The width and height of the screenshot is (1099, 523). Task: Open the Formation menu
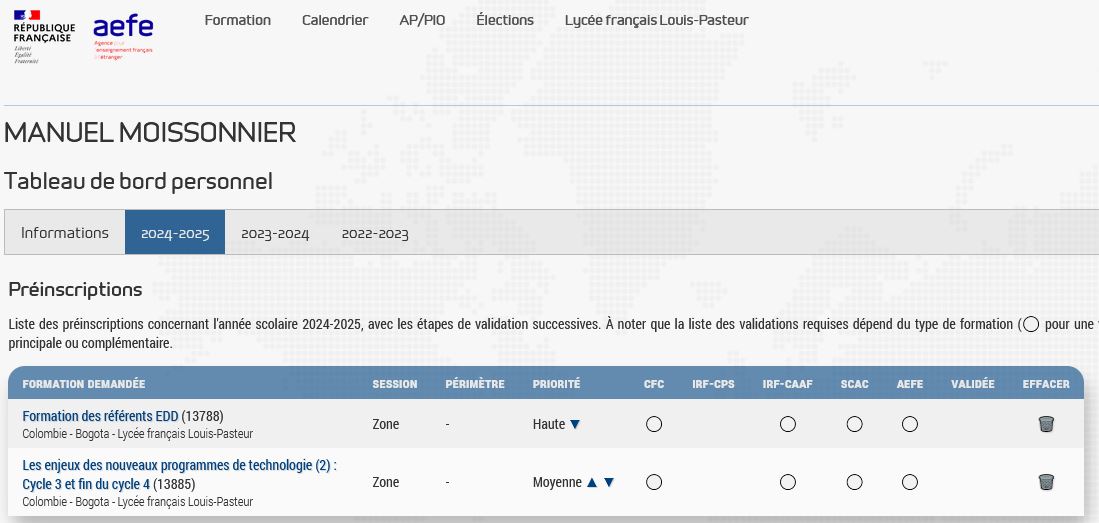click(237, 20)
